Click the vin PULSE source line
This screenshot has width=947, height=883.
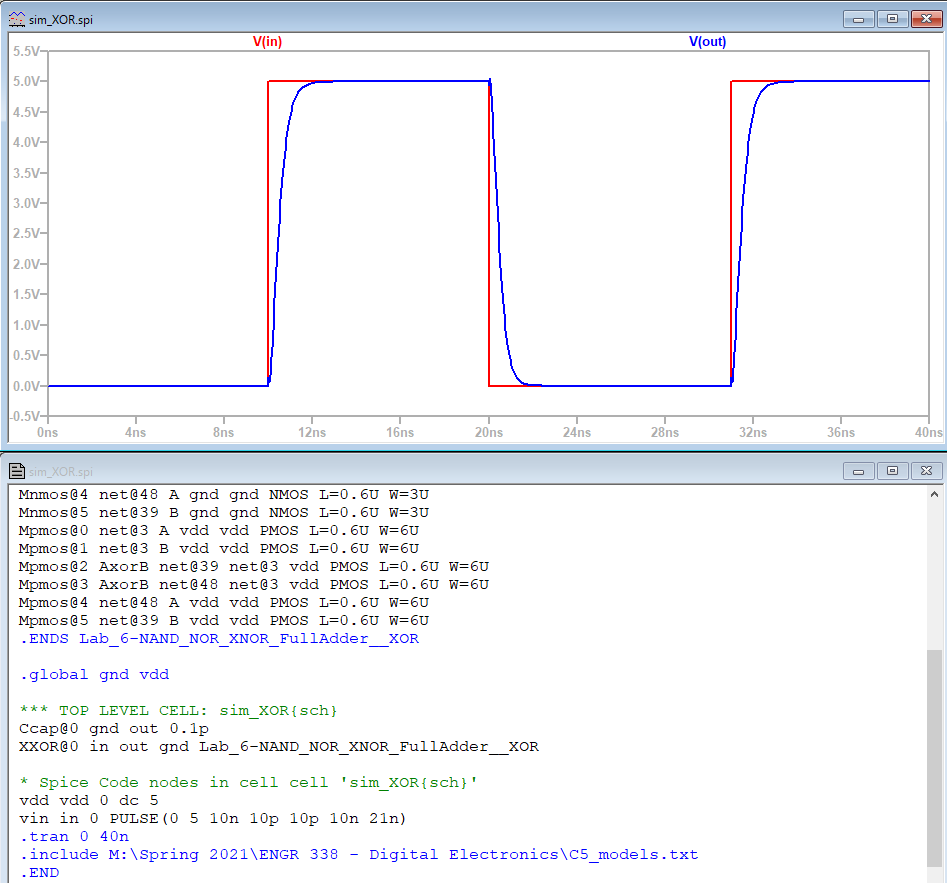(x=212, y=819)
